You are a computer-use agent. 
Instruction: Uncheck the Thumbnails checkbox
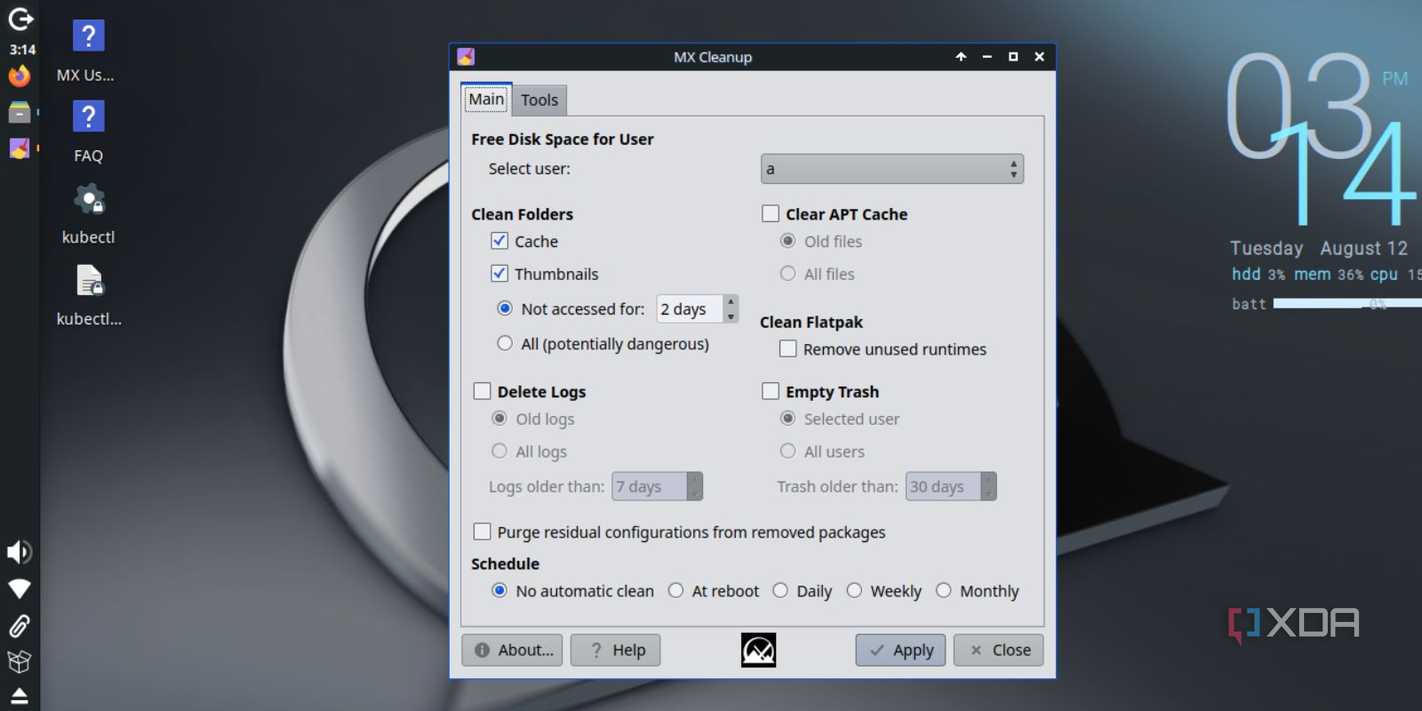tap(499, 274)
